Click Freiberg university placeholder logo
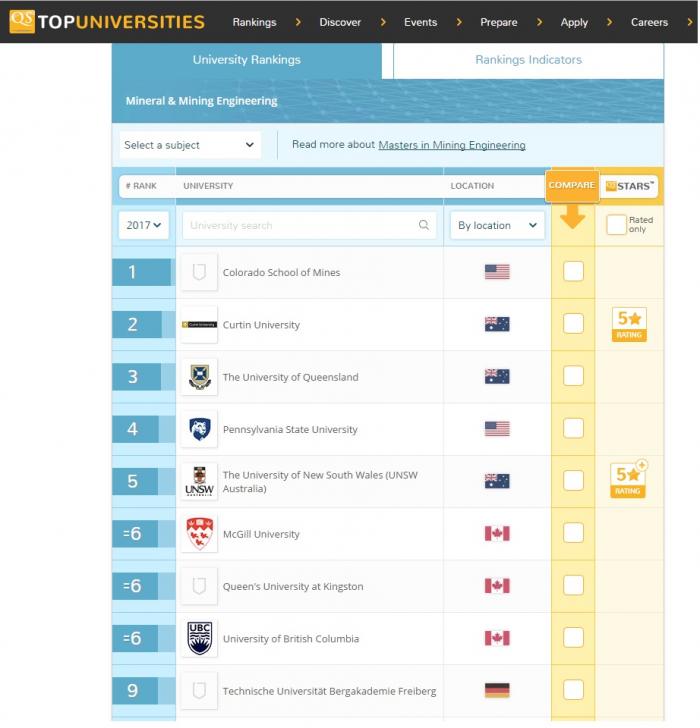The height and width of the screenshot is (728, 700). pos(199,691)
